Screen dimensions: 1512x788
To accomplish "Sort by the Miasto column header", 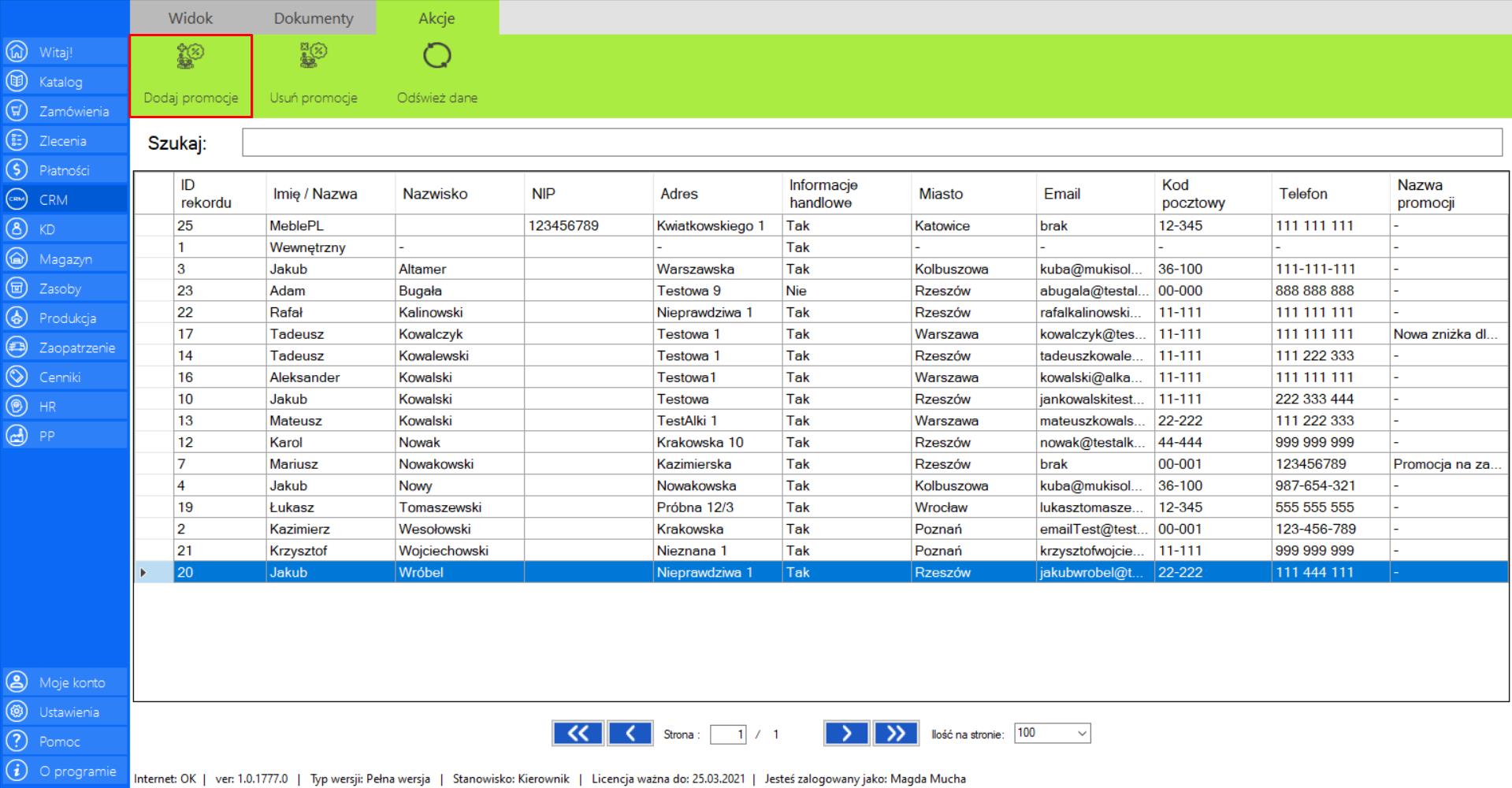I will (x=974, y=194).
